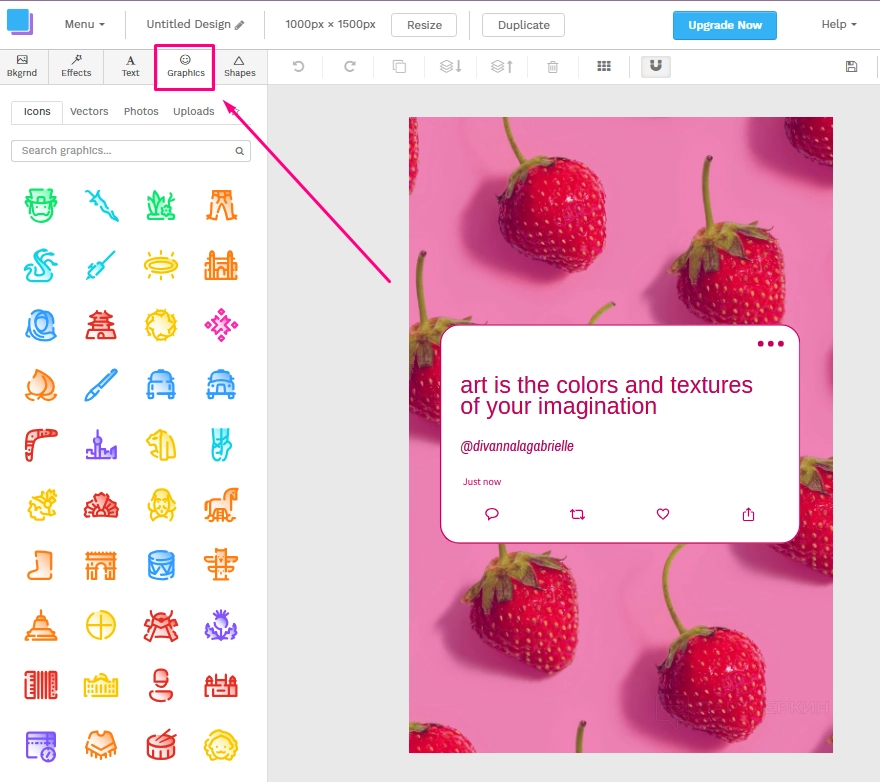
Task: Bring the layer forward
Action: [502, 67]
